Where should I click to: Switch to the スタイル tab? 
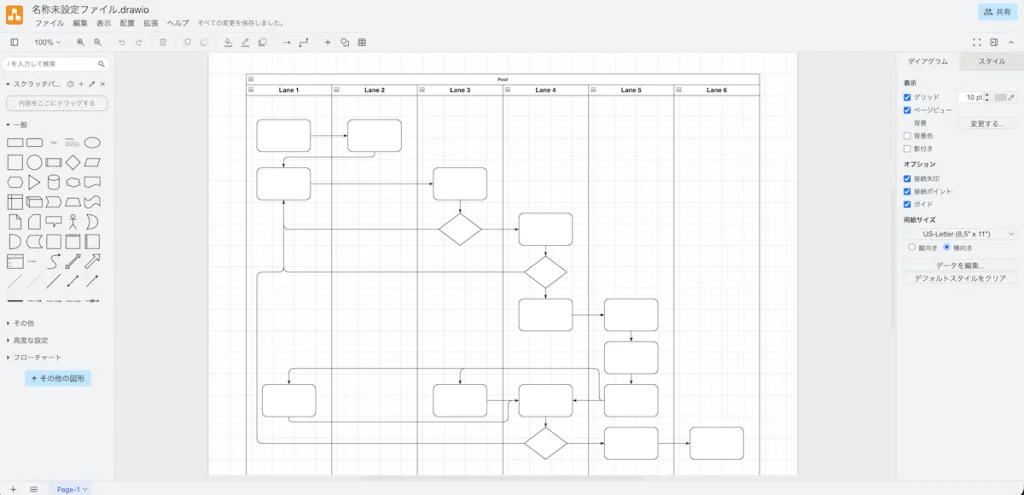pyautogui.click(x=991, y=61)
